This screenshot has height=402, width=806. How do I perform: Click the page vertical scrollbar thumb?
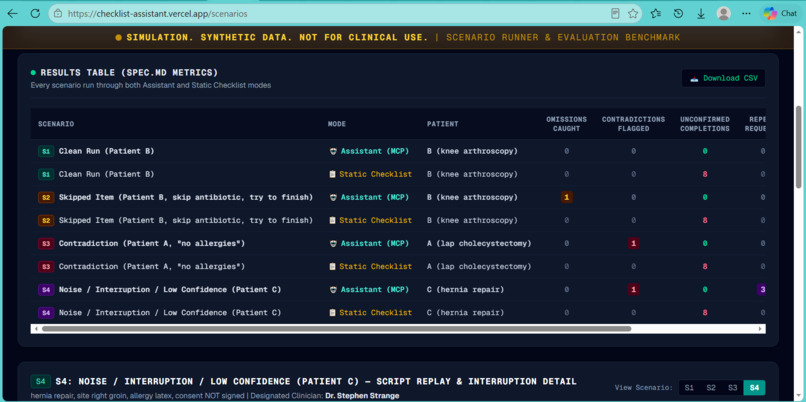(x=798, y=147)
